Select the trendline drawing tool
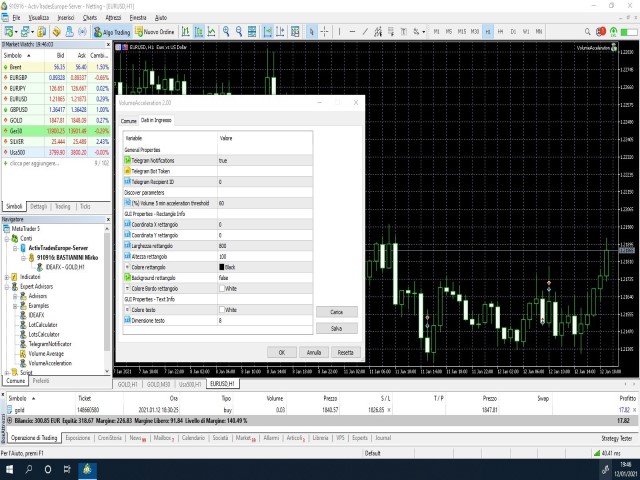640x480 pixels. pos(365,31)
